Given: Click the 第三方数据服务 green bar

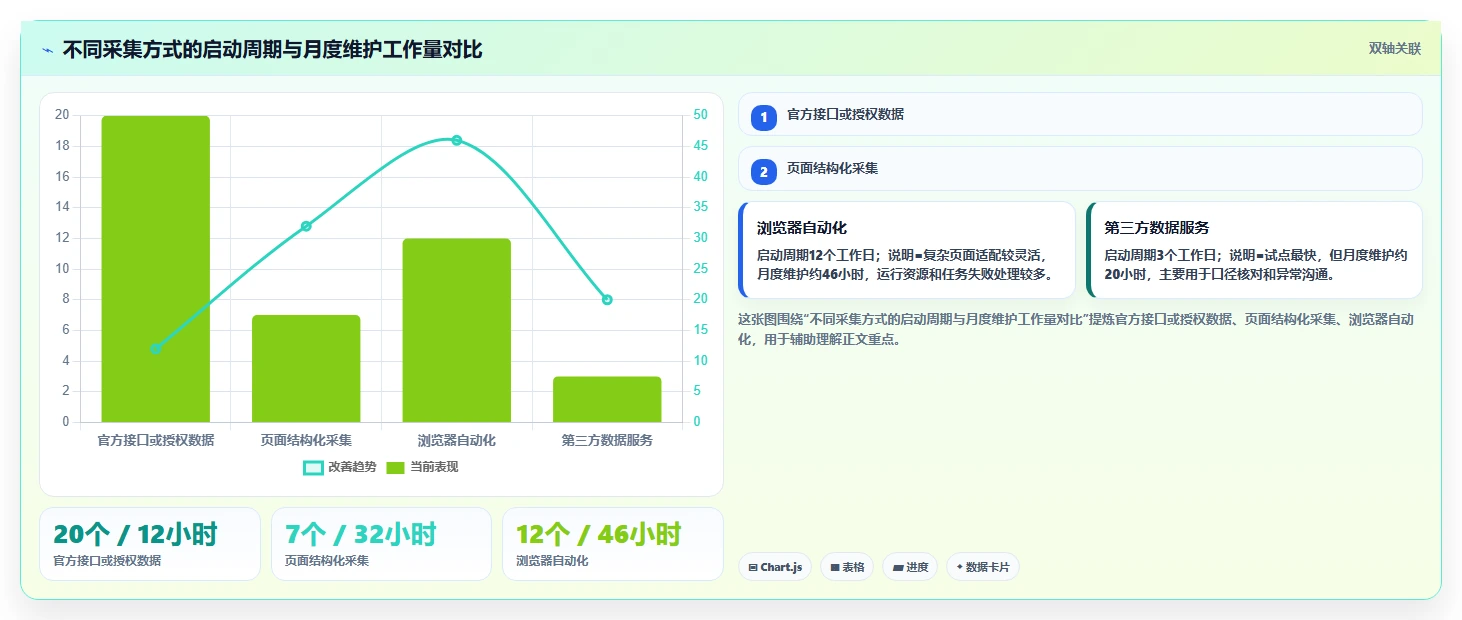Looking at the screenshot, I should [607, 399].
